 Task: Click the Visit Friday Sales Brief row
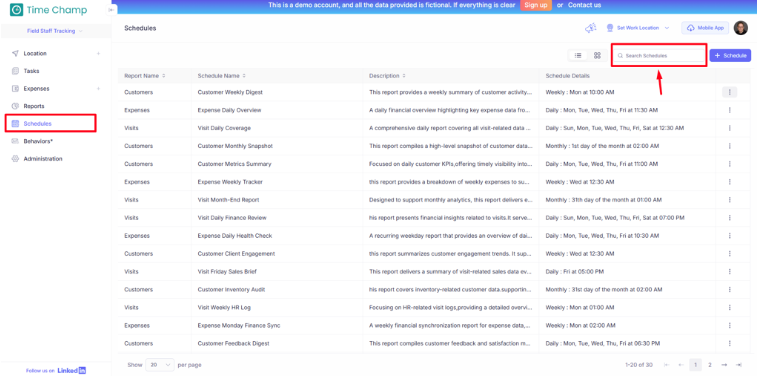pyautogui.click(x=434, y=272)
